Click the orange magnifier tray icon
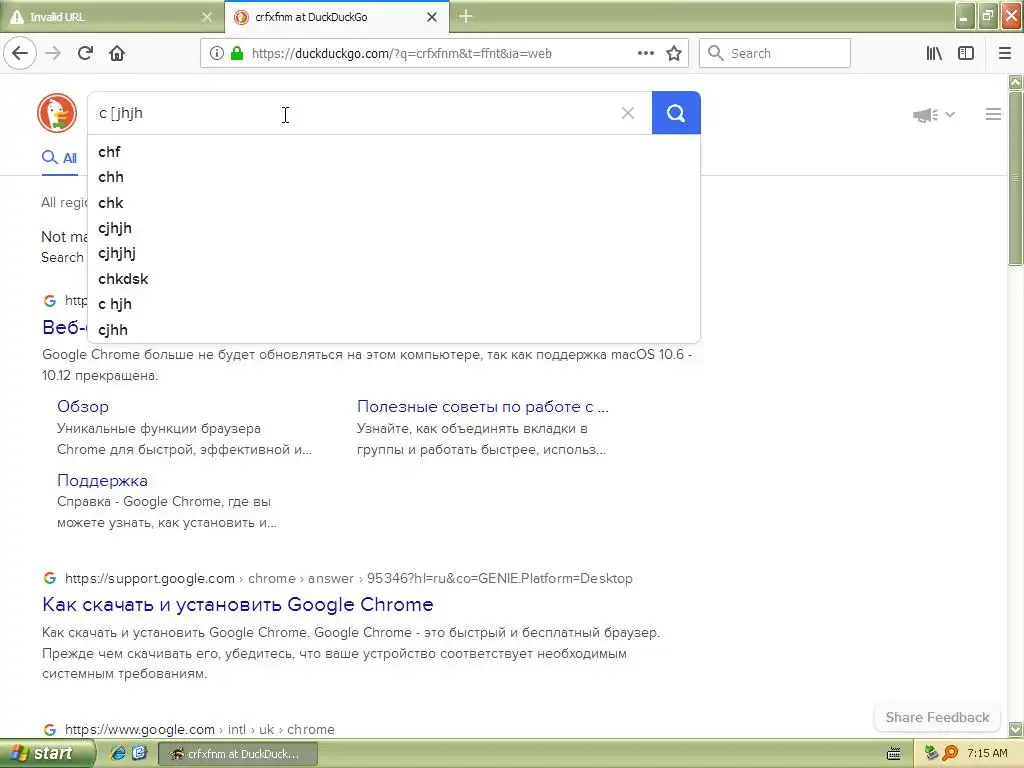The width and height of the screenshot is (1024, 768). [x=950, y=754]
